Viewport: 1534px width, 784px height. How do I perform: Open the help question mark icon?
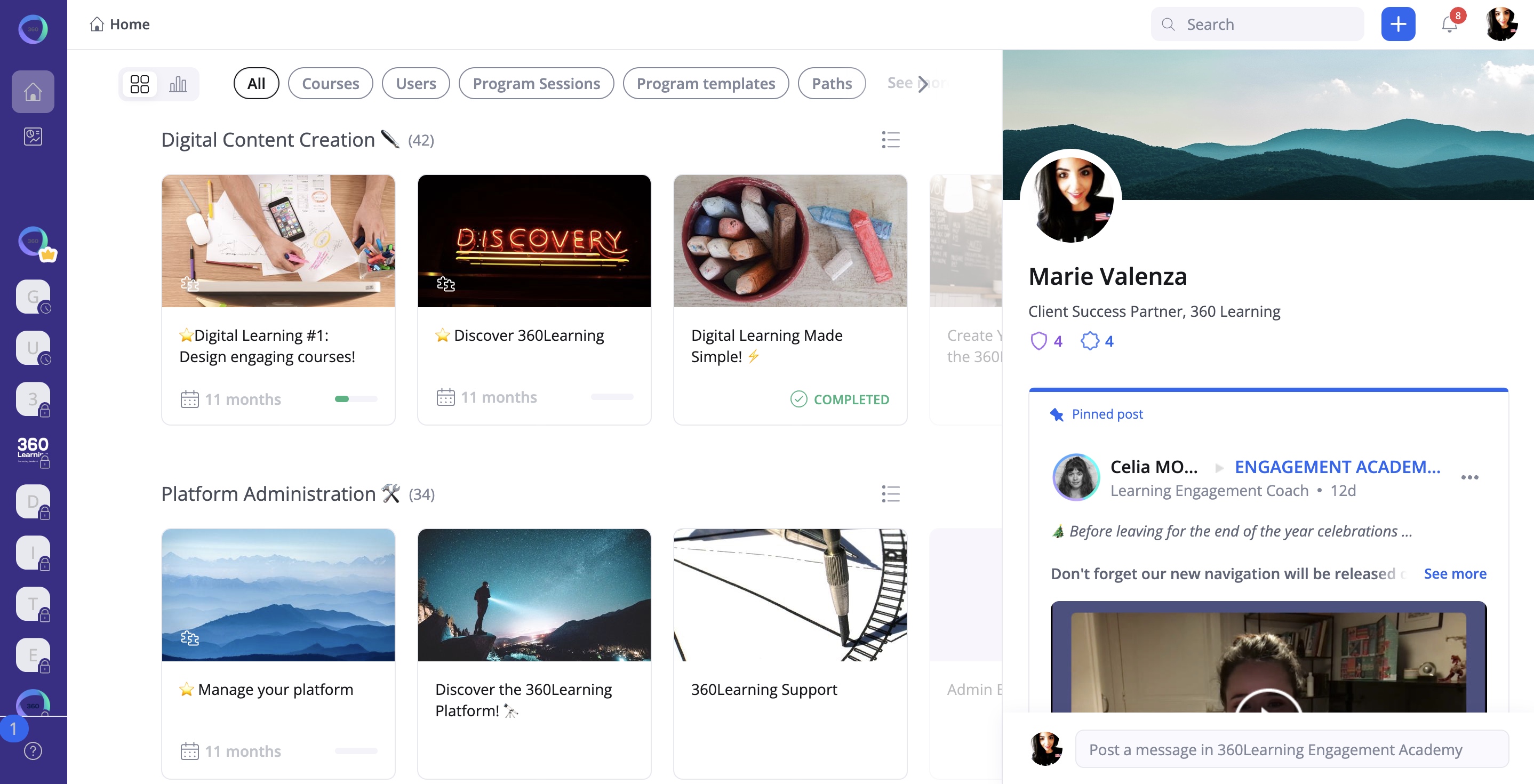click(x=33, y=750)
